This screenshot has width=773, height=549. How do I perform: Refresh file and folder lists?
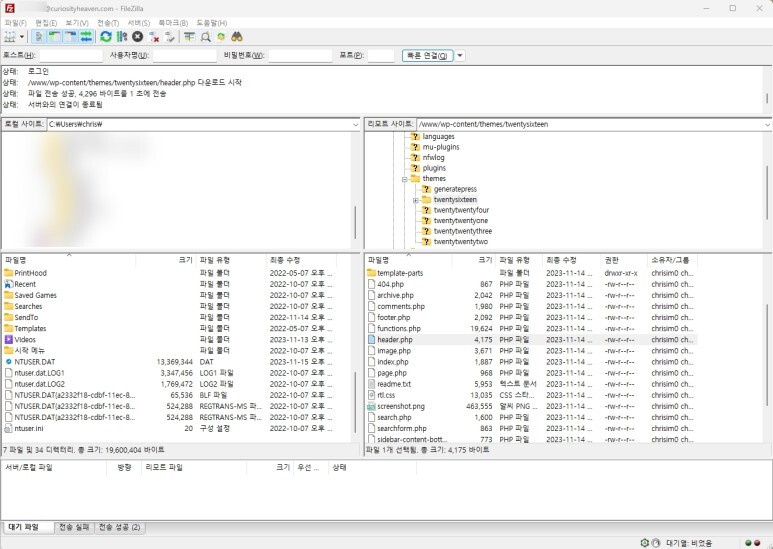105,37
